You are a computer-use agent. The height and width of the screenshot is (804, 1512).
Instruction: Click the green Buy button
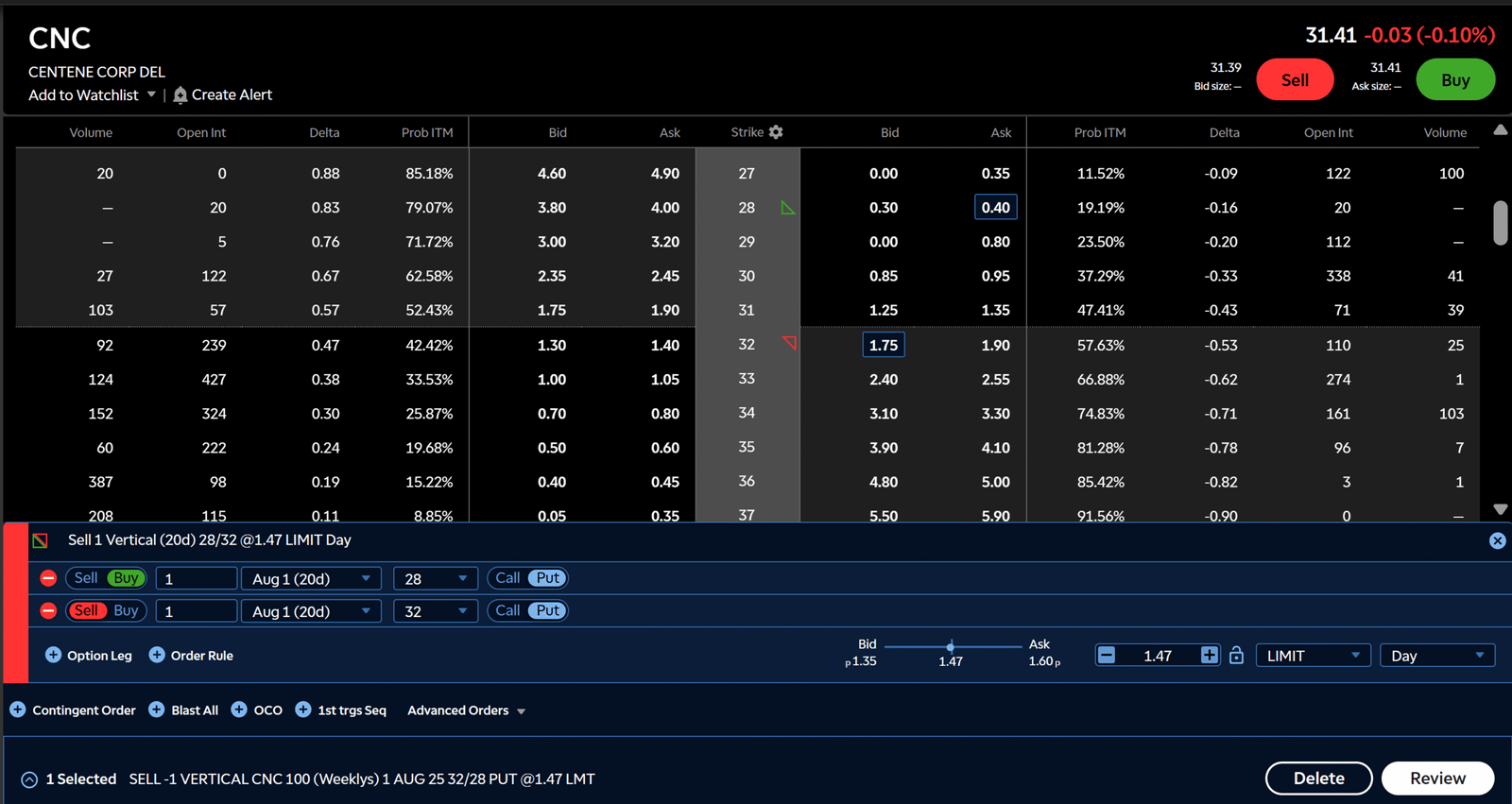click(1455, 80)
